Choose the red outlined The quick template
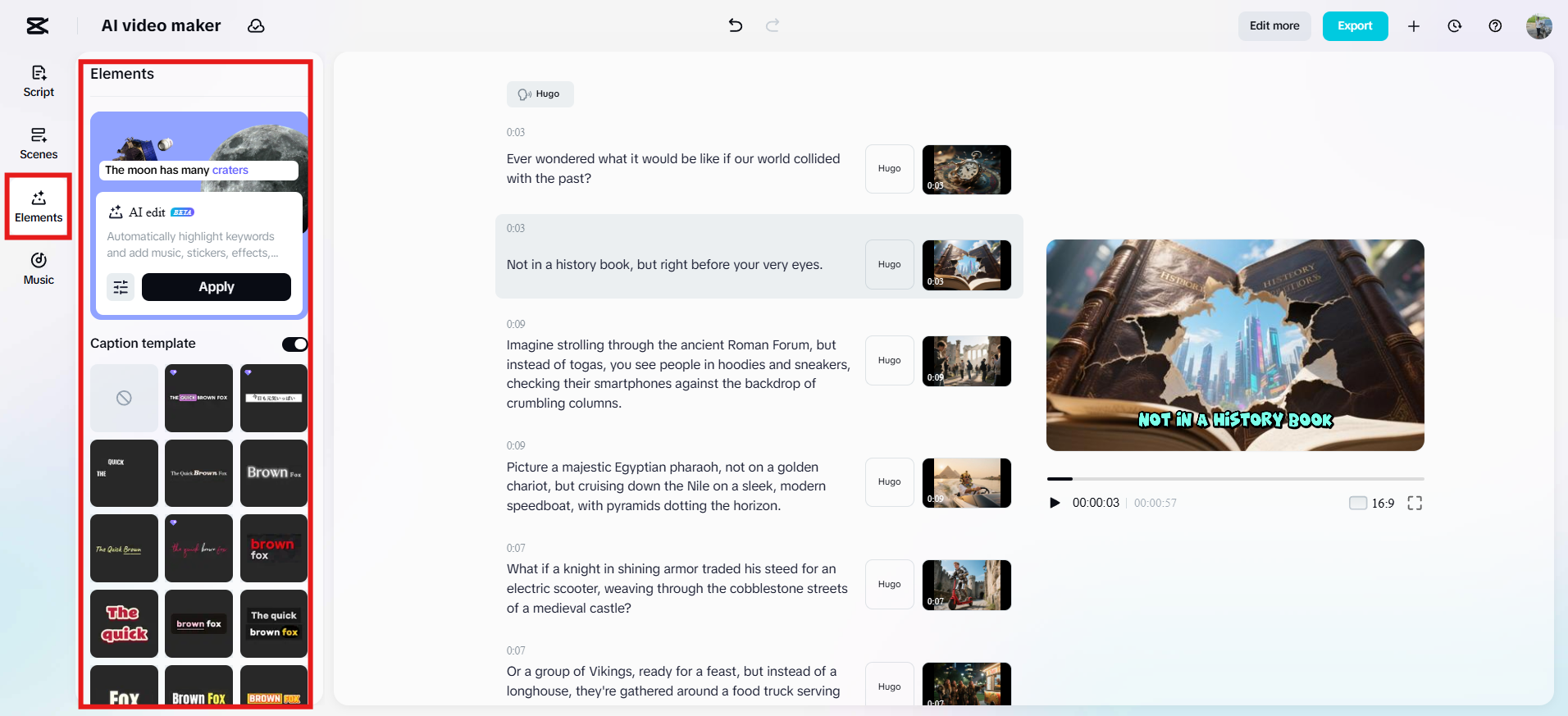The height and width of the screenshot is (716, 1568). click(x=124, y=623)
